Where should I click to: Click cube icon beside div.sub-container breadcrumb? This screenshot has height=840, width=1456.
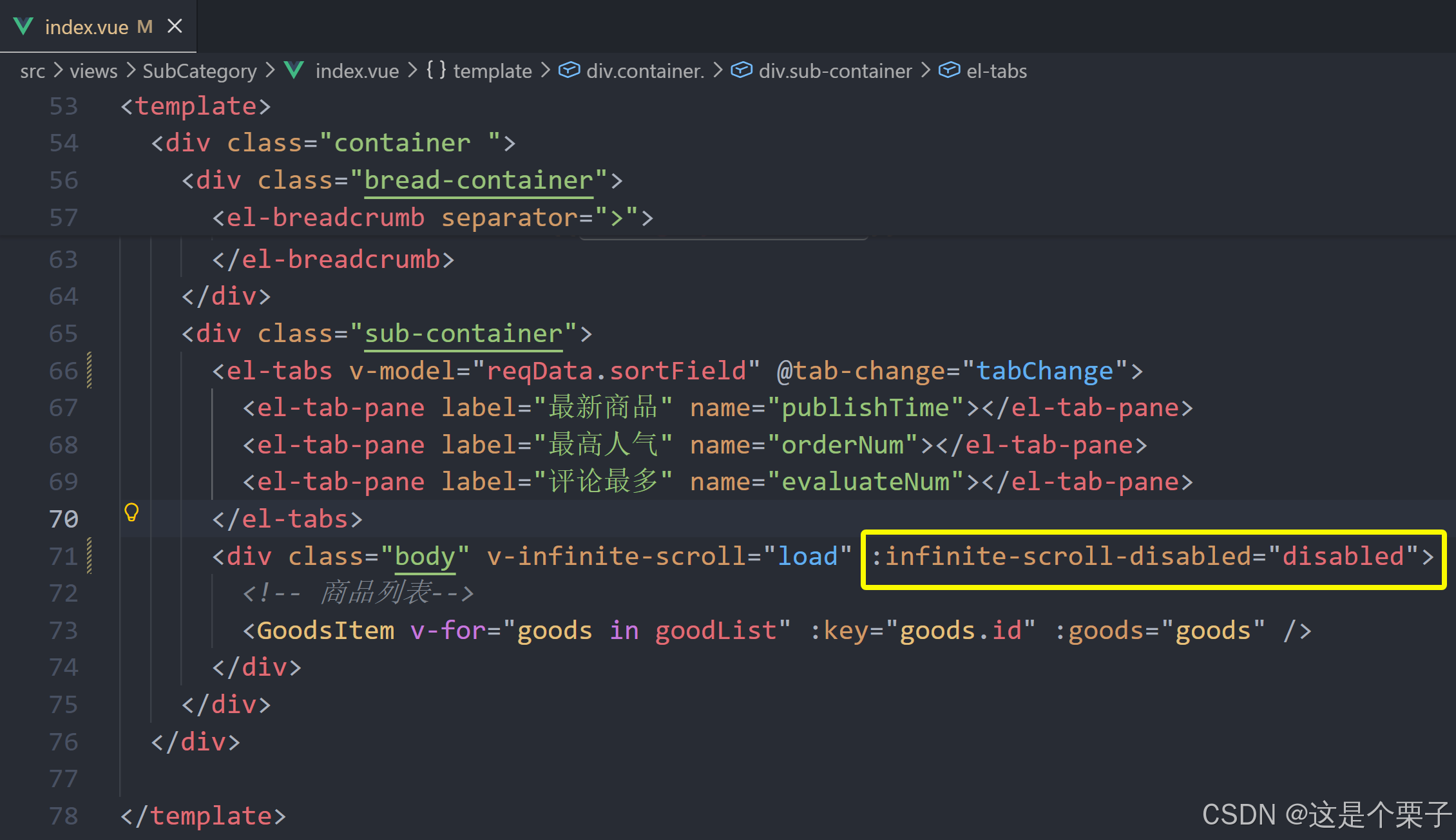[x=741, y=70]
